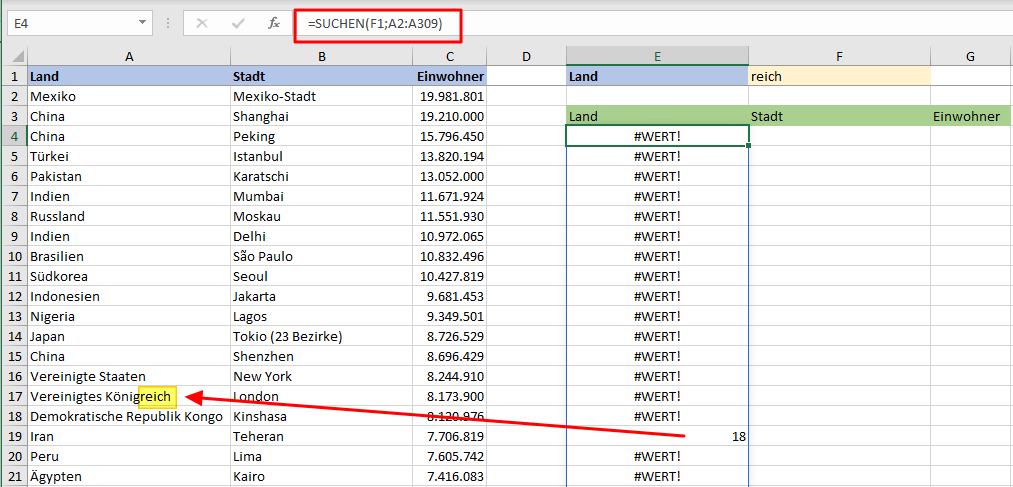Select the cell showing value 18
The image size is (1013, 487).
pyautogui.click(x=657, y=436)
